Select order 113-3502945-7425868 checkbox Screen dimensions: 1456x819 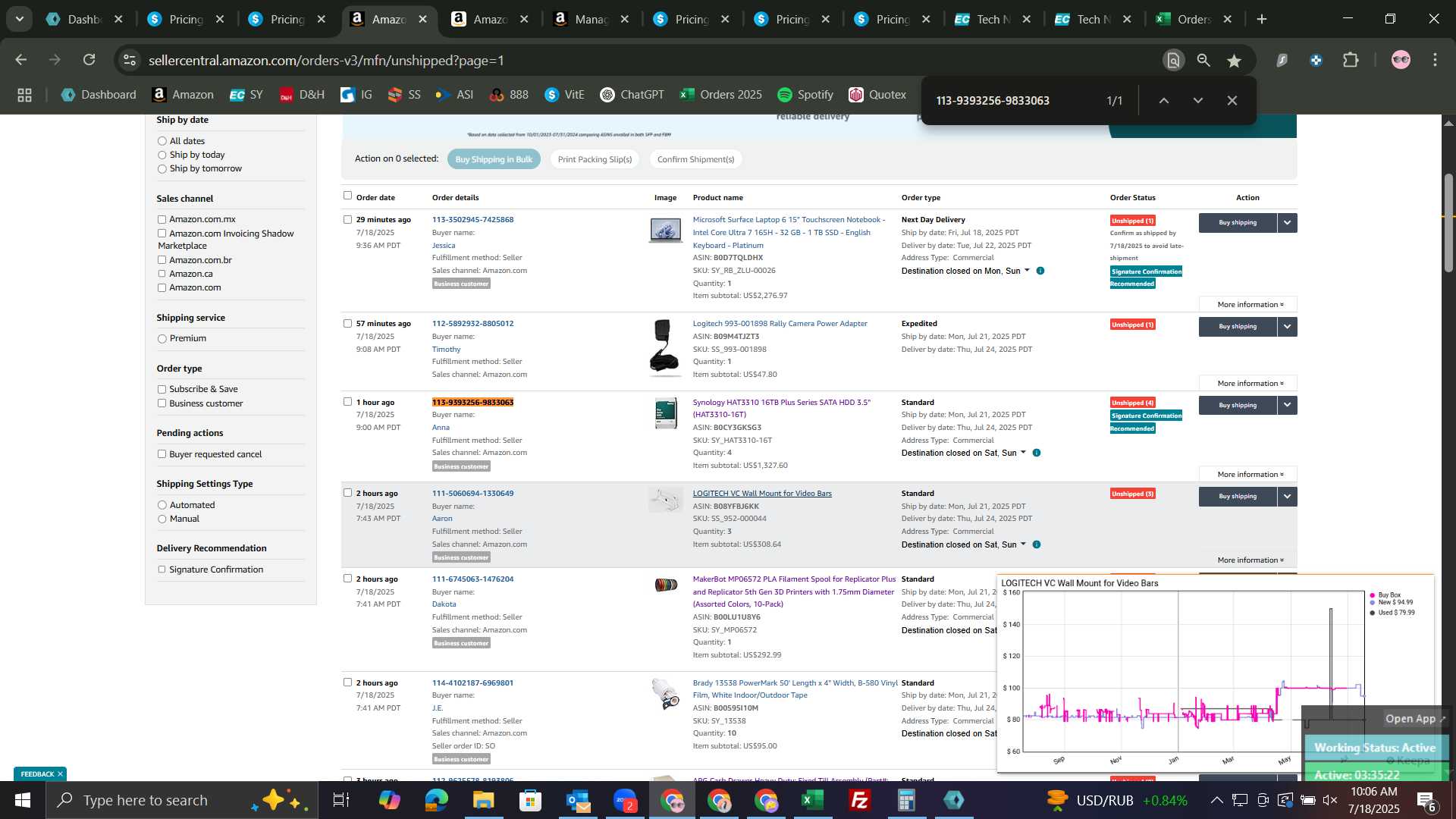347,219
